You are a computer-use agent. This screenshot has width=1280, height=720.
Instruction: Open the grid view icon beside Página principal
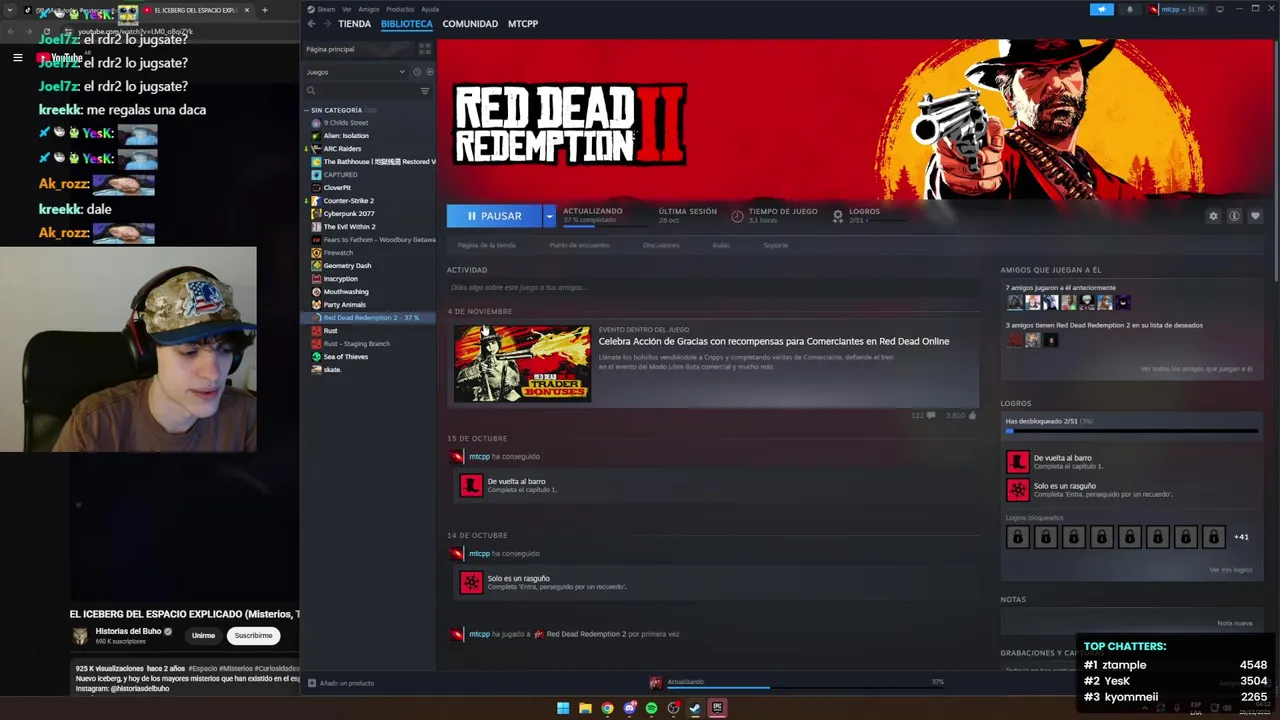point(425,49)
